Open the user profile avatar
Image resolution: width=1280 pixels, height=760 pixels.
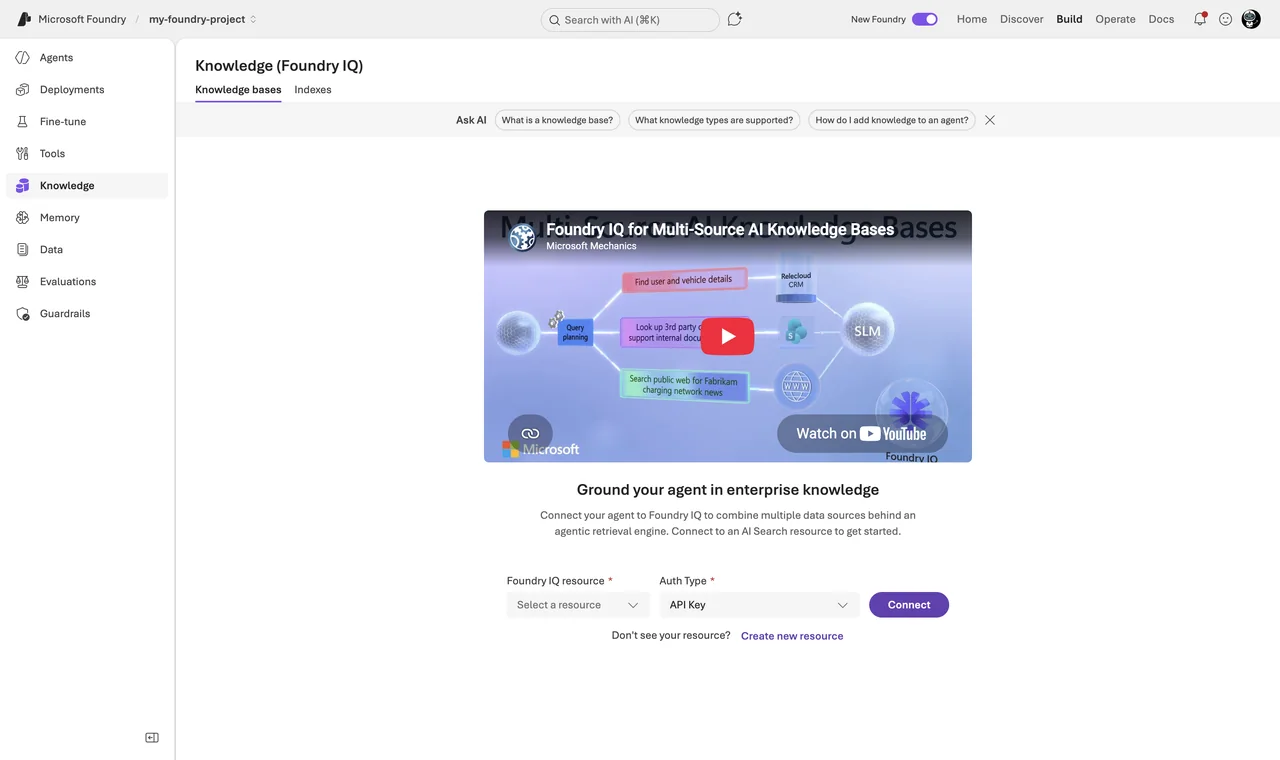(x=1251, y=19)
